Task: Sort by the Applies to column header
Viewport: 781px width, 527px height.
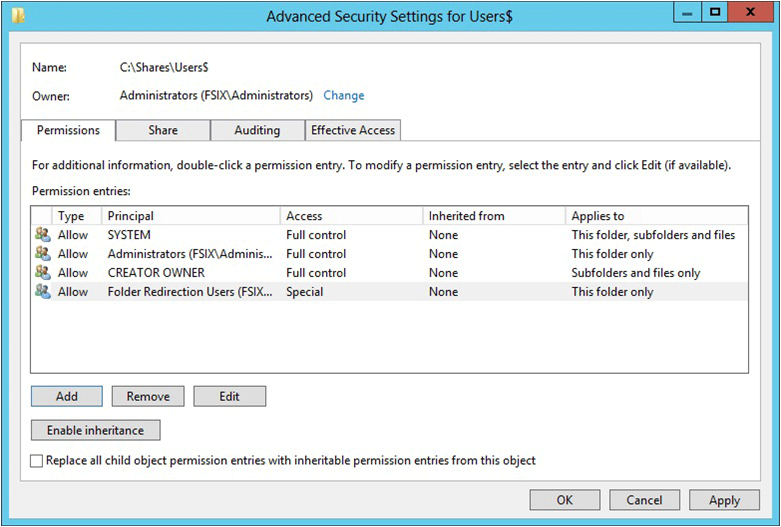Action: point(656,216)
